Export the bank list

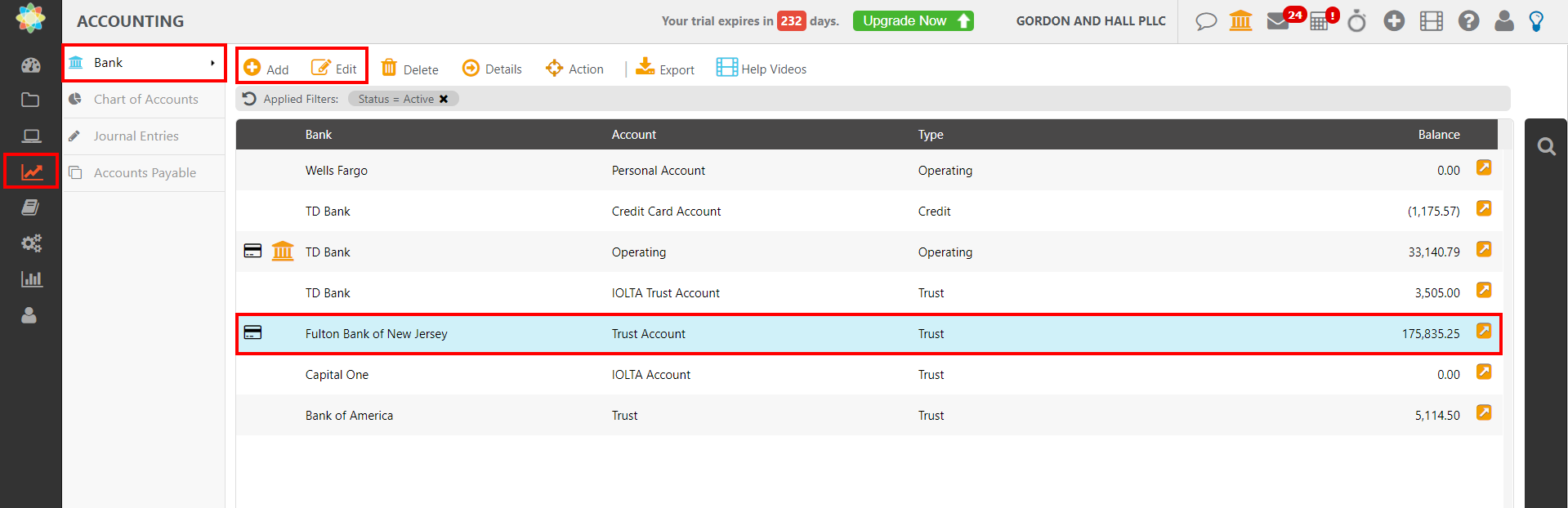665,69
